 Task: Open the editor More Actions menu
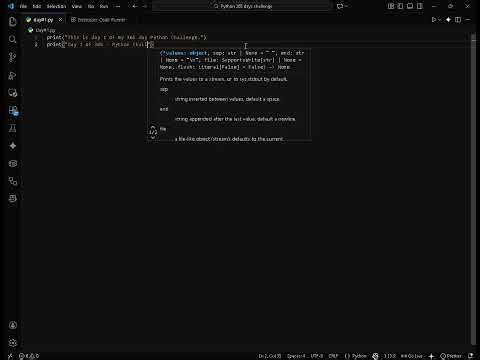pyautogui.click(x=468, y=20)
